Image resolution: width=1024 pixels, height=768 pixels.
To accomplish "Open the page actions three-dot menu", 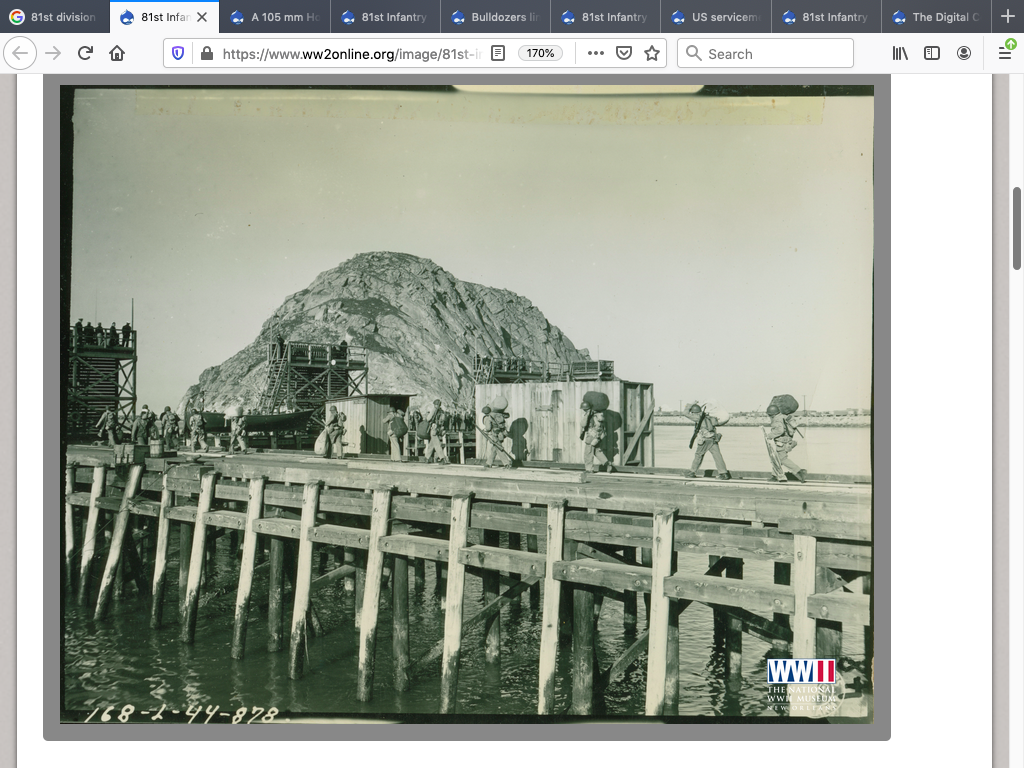I will pyautogui.click(x=596, y=54).
